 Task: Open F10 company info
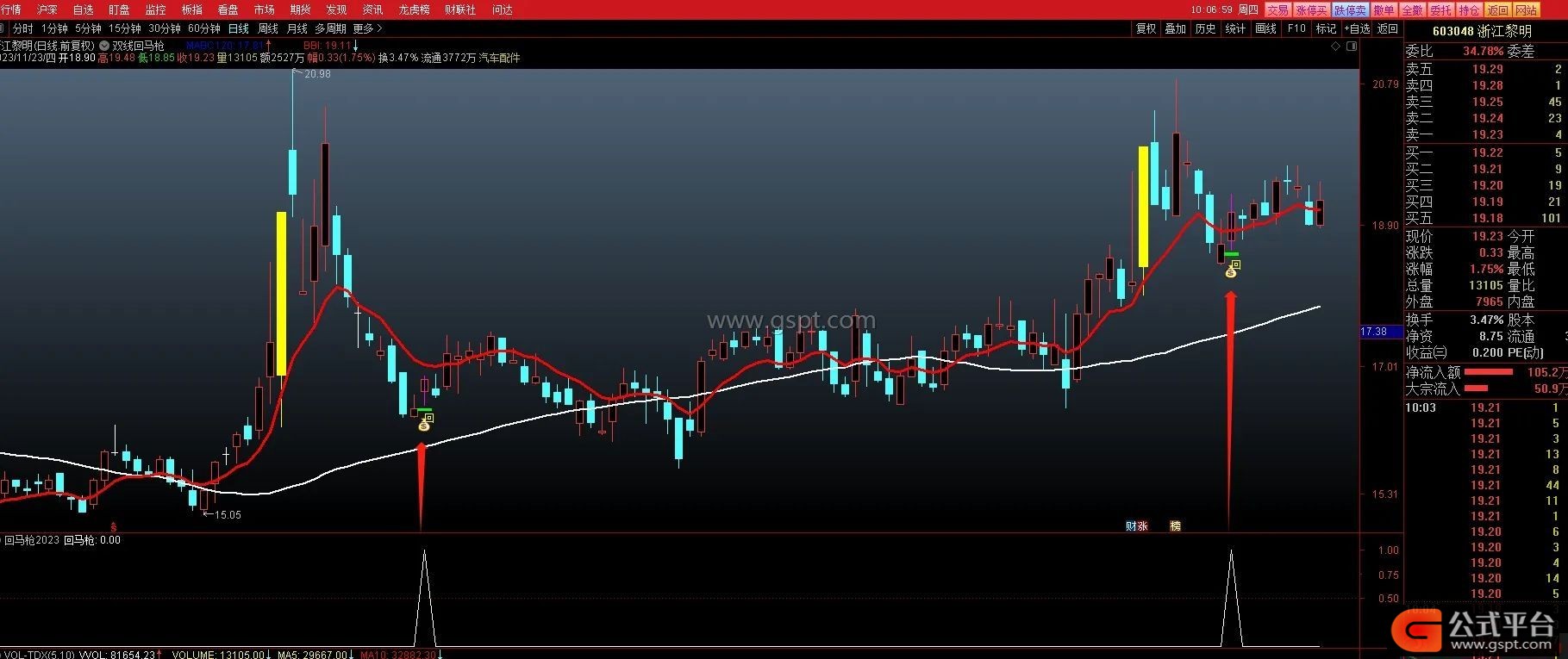pyautogui.click(x=1296, y=28)
